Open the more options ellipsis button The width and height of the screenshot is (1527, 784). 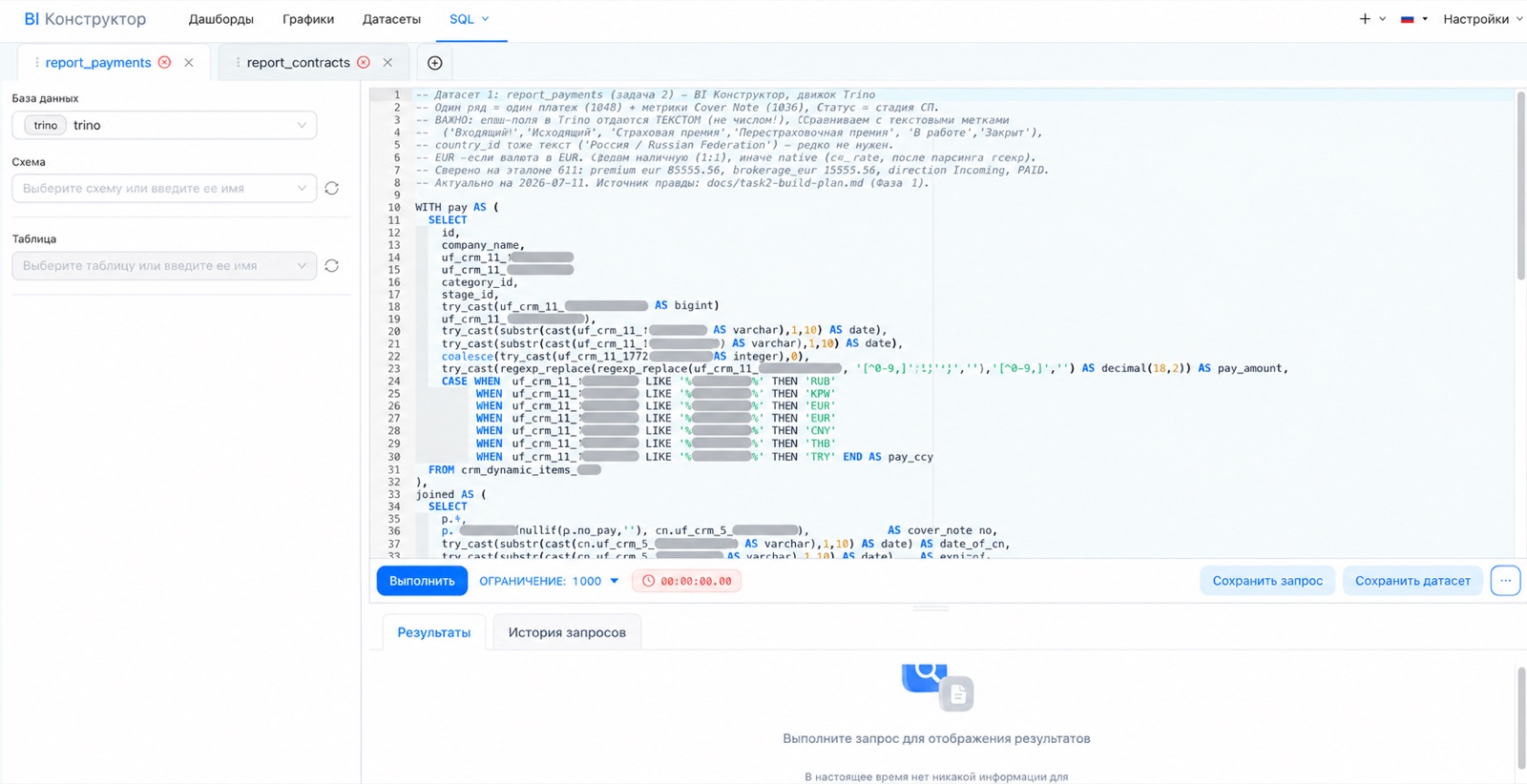point(1505,581)
